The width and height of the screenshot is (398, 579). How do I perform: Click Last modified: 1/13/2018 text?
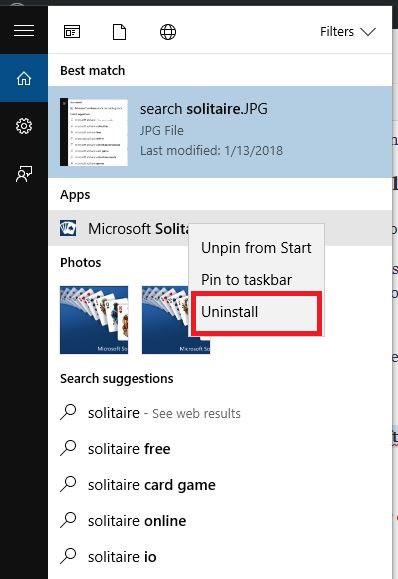pyautogui.click(x=211, y=151)
